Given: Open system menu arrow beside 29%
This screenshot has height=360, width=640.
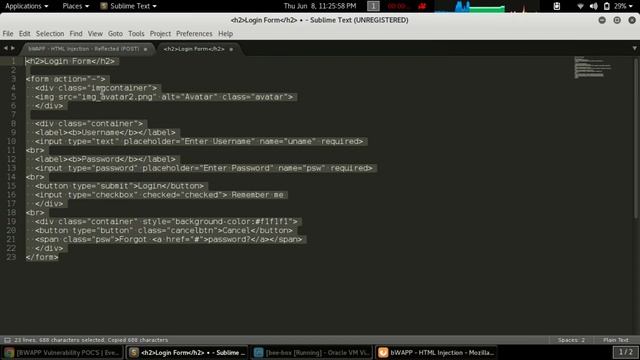Looking at the screenshot, I should point(631,7).
